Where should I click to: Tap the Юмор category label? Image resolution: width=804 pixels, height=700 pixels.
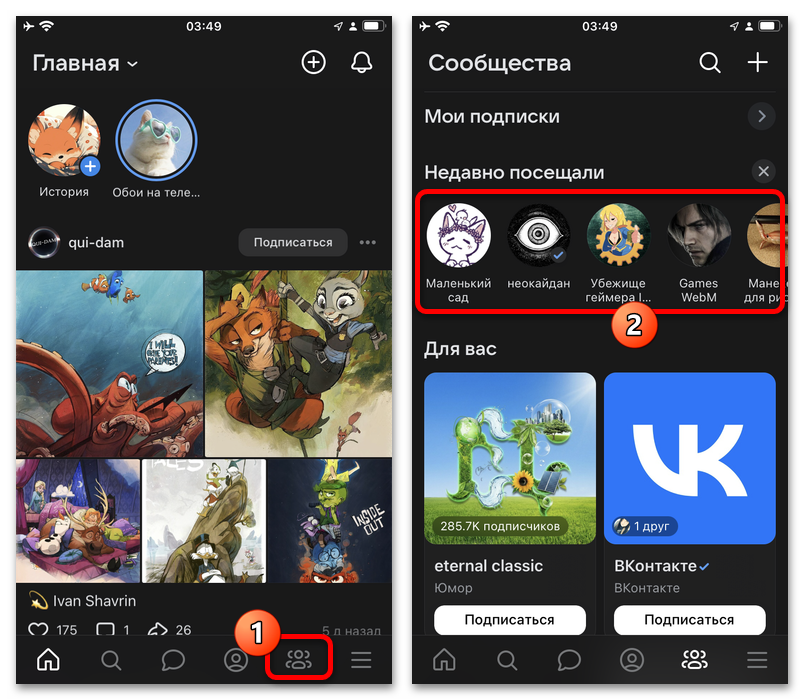(x=453, y=588)
